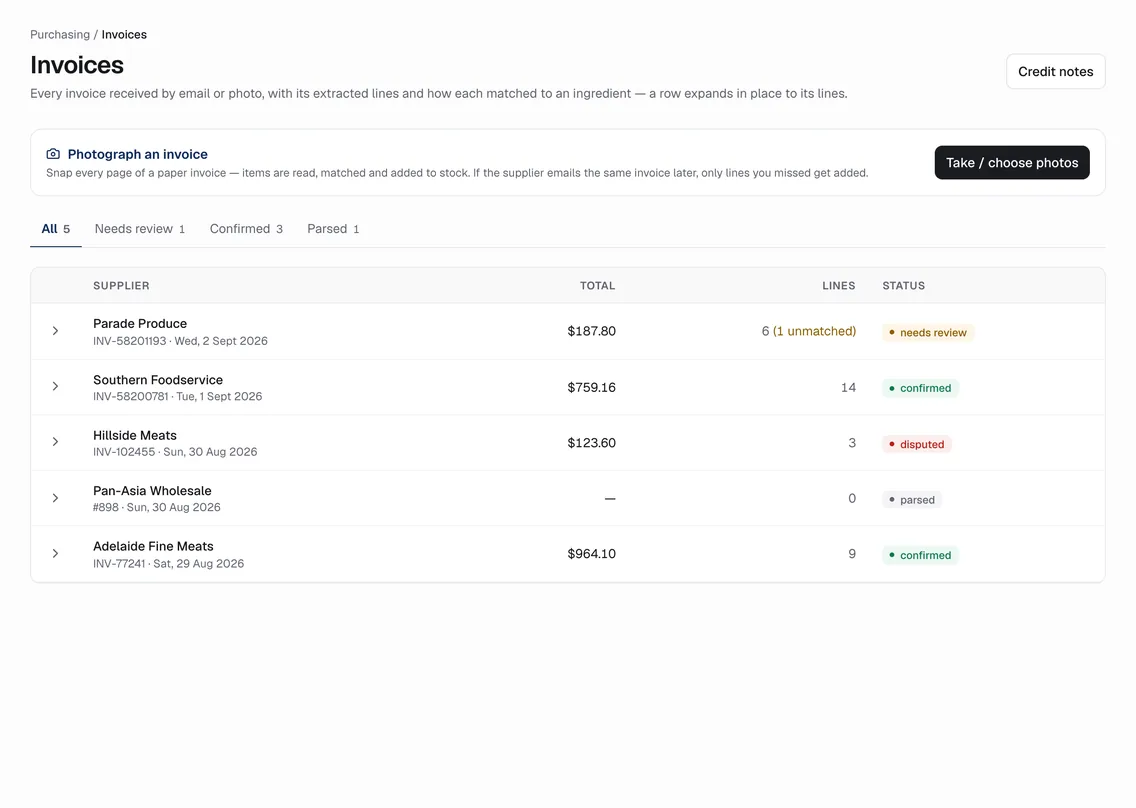Click the $123.60 total
This screenshot has height=808, width=1136.
pyautogui.click(x=591, y=443)
